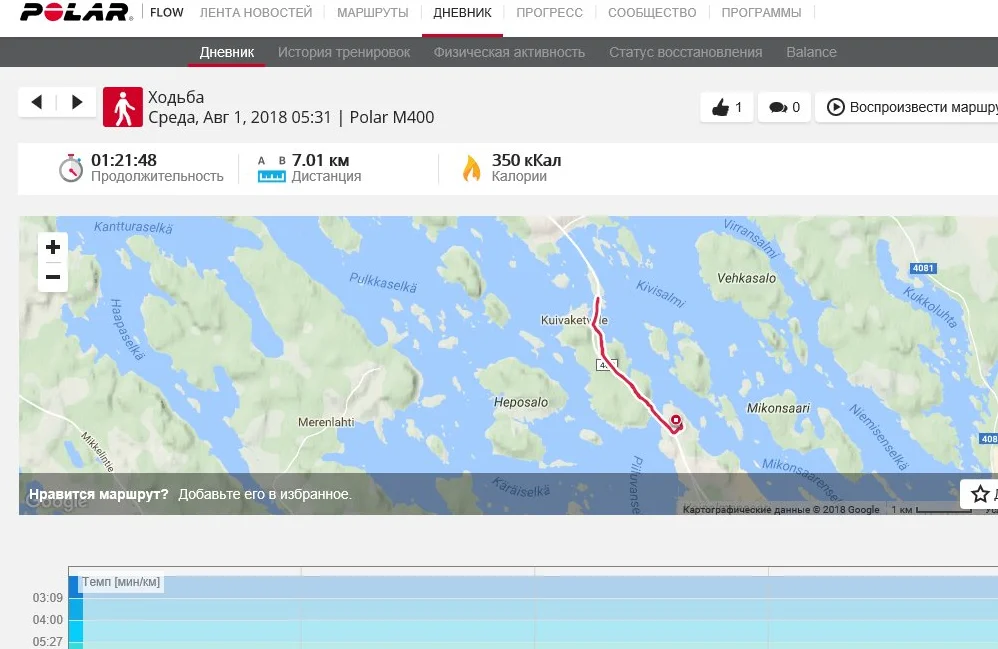Open the Физическая активность tab
Image resolution: width=998 pixels, height=649 pixels.
[x=509, y=52]
